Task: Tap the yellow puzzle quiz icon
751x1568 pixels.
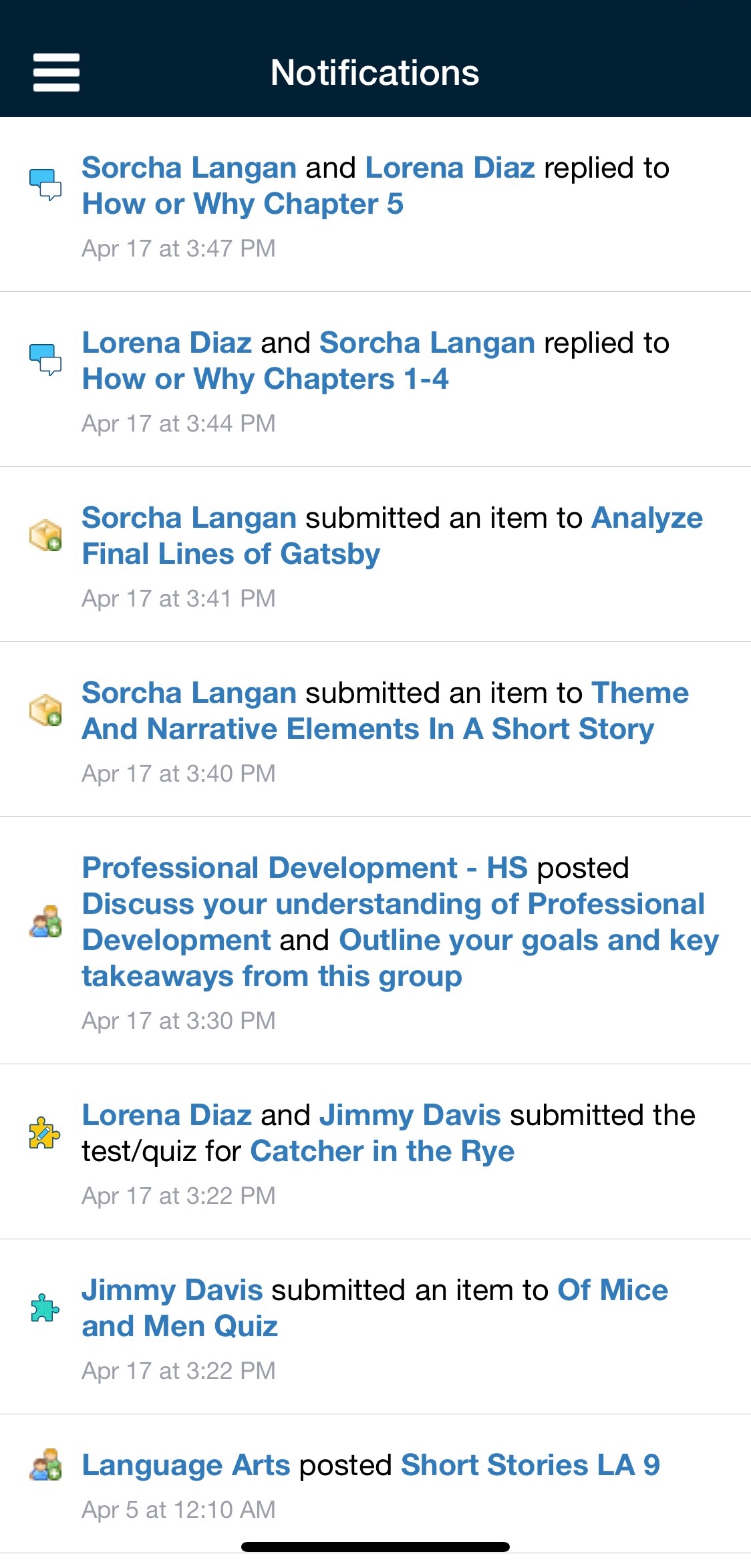Action: pyautogui.click(x=45, y=1132)
